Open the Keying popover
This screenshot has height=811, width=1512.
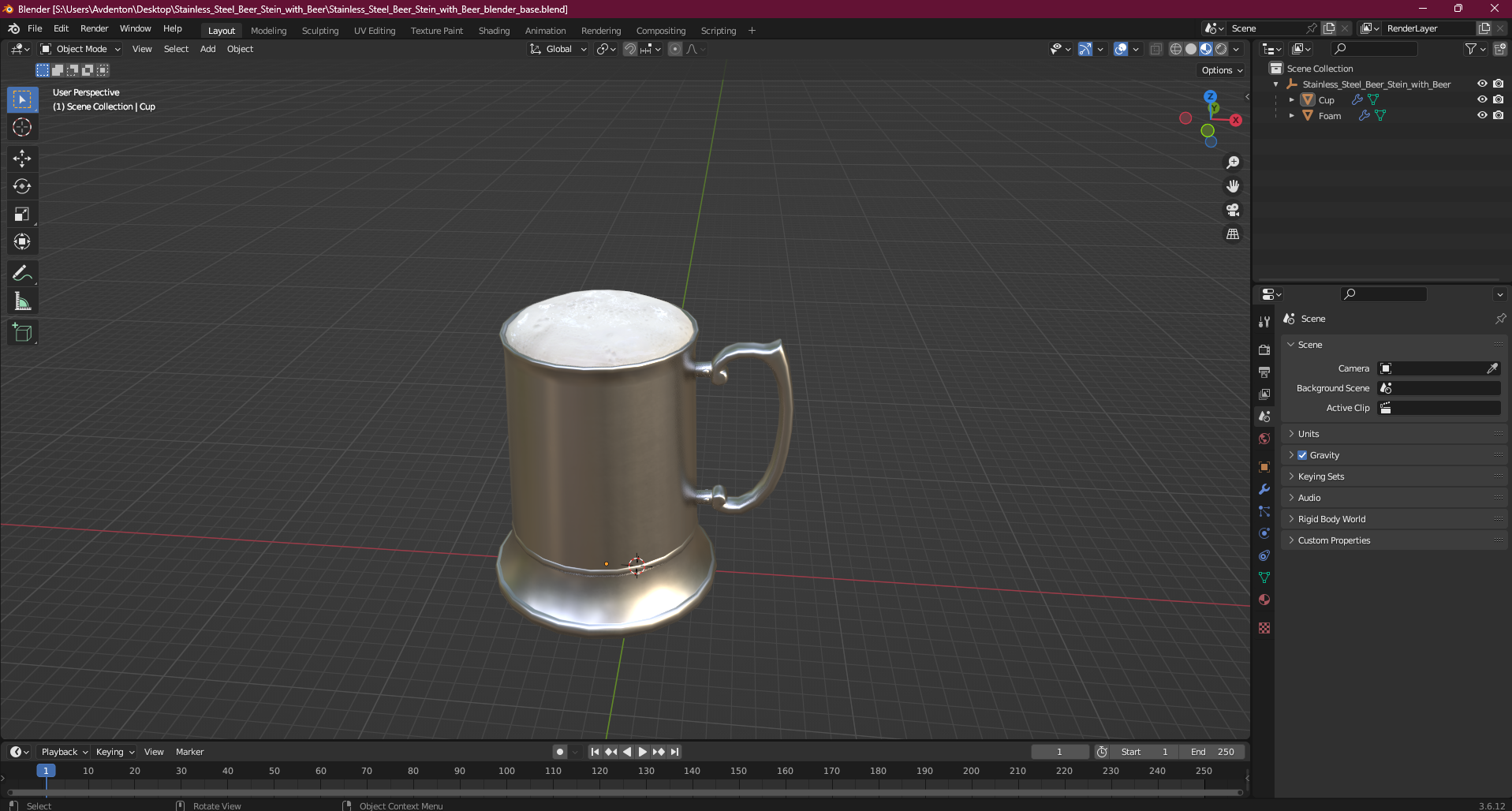click(x=115, y=752)
